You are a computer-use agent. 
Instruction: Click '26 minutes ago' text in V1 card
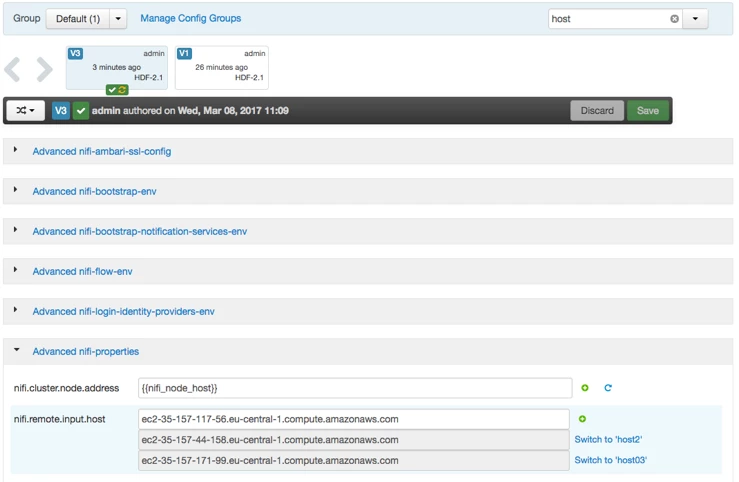coord(222,67)
